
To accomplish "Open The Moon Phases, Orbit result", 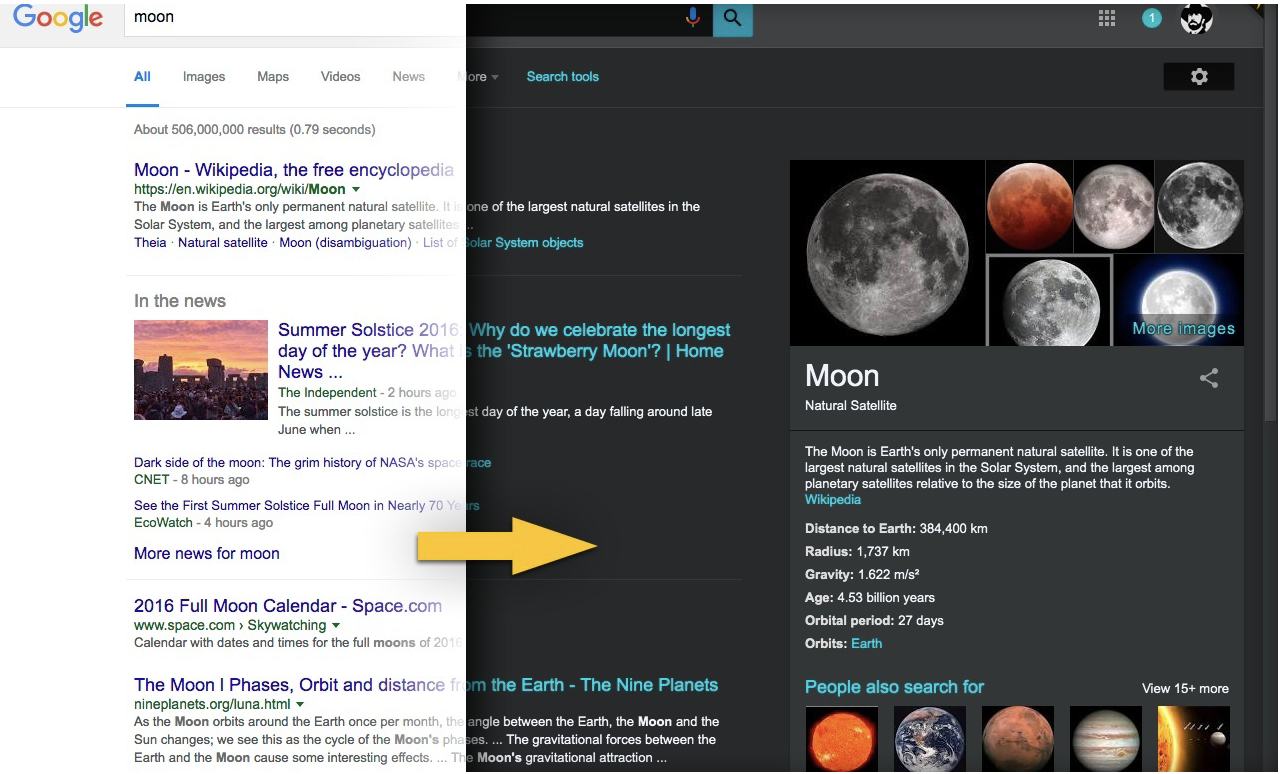I will click(x=426, y=685).
